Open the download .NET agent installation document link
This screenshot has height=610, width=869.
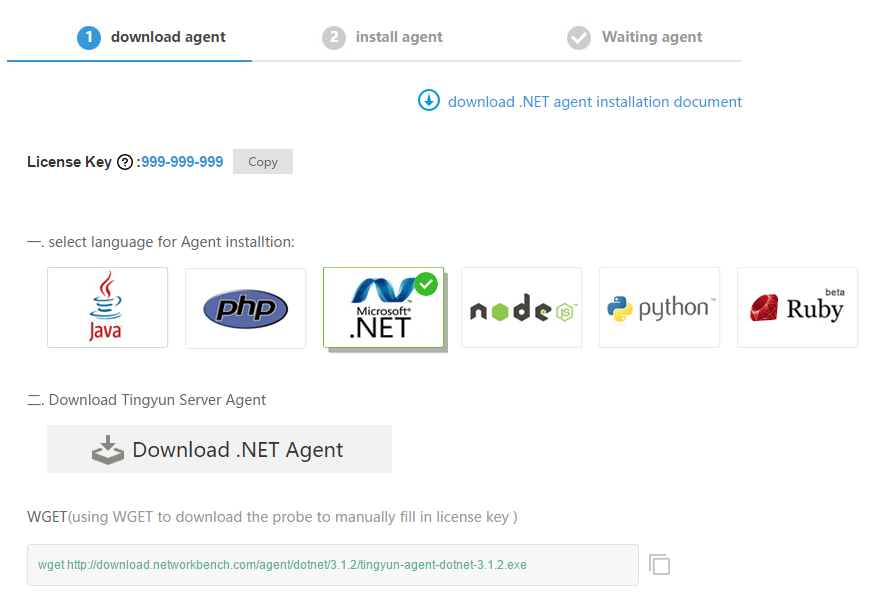pos(594,101)
